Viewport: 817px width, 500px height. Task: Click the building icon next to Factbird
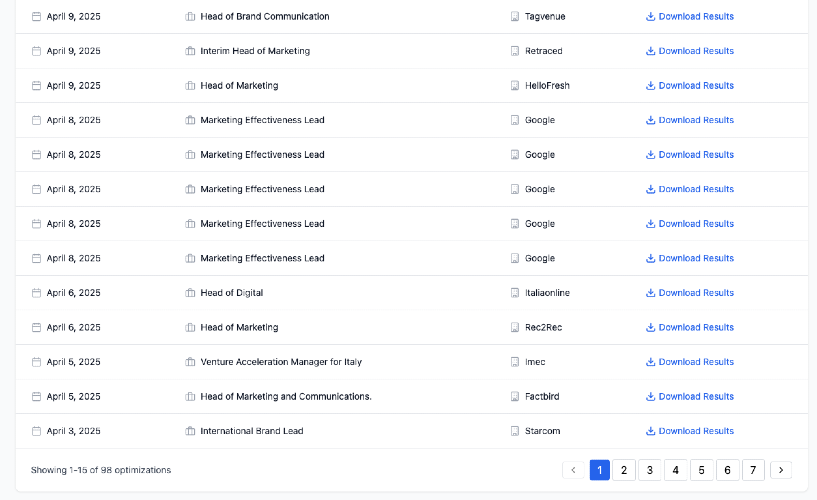point(515,396)
